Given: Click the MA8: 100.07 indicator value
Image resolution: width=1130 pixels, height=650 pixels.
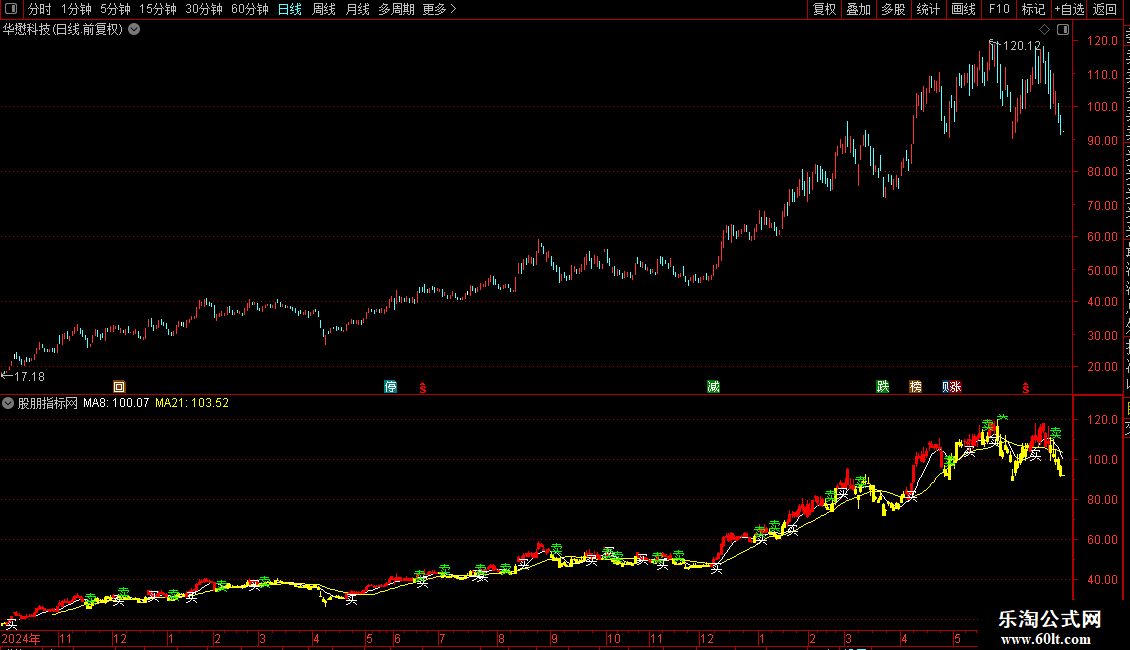Looking at the screenshot, I should 116,403.
